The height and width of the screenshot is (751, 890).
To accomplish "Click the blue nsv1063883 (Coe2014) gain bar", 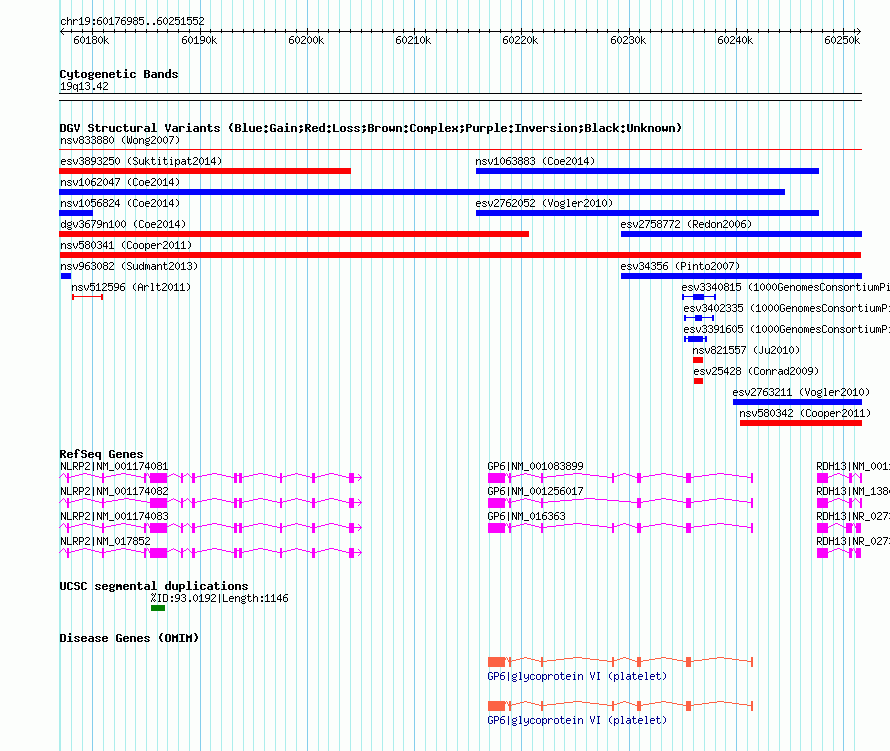I will tap(647, 171).
